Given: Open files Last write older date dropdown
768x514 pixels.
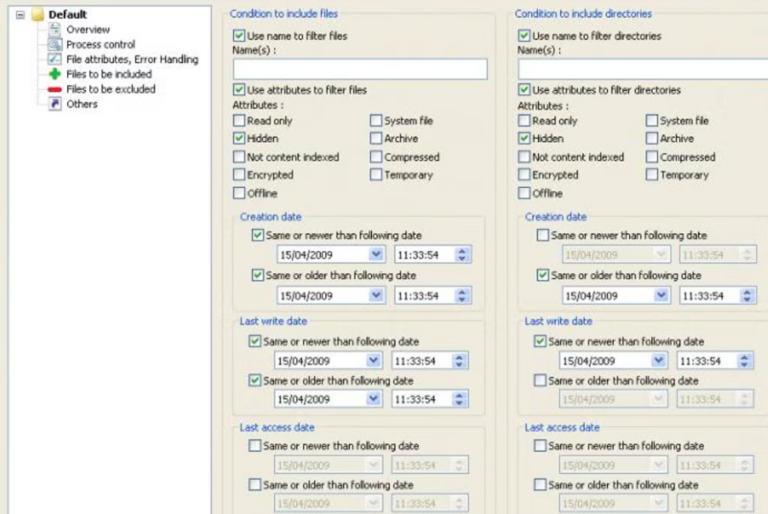Looking at the screenshot, I should pyautogui.click(x=373, y=399).
